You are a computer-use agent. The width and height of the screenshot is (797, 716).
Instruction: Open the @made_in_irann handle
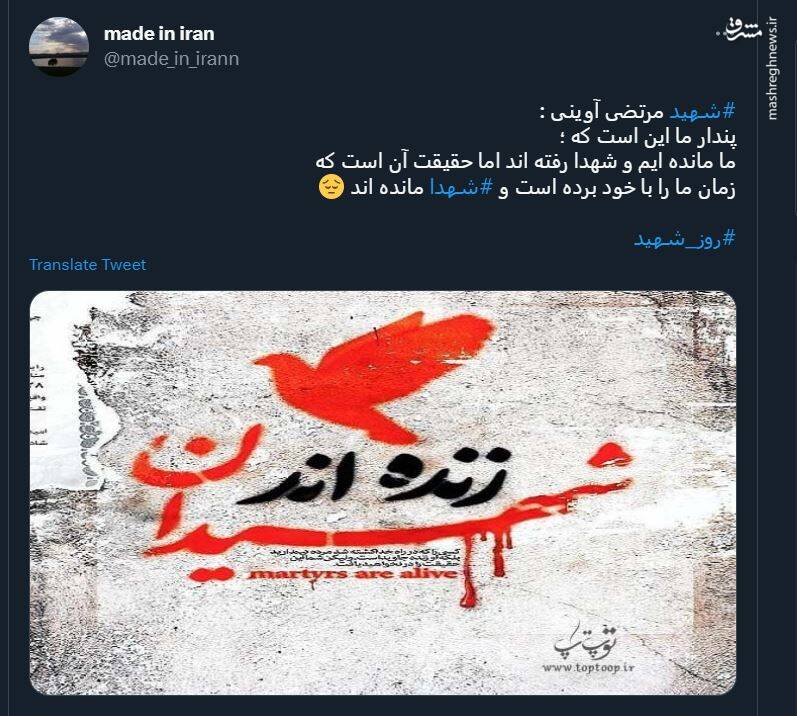pos(171,59)
